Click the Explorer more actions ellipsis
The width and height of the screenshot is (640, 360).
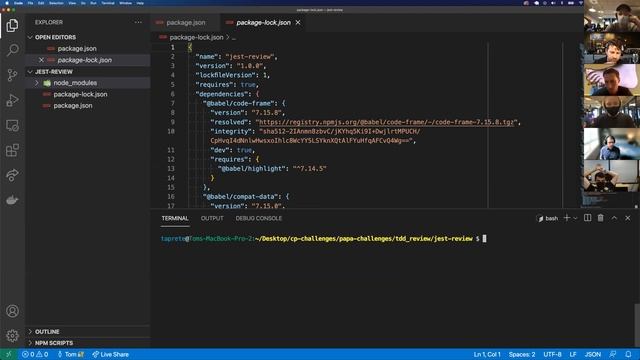click(x=138, y=22)
